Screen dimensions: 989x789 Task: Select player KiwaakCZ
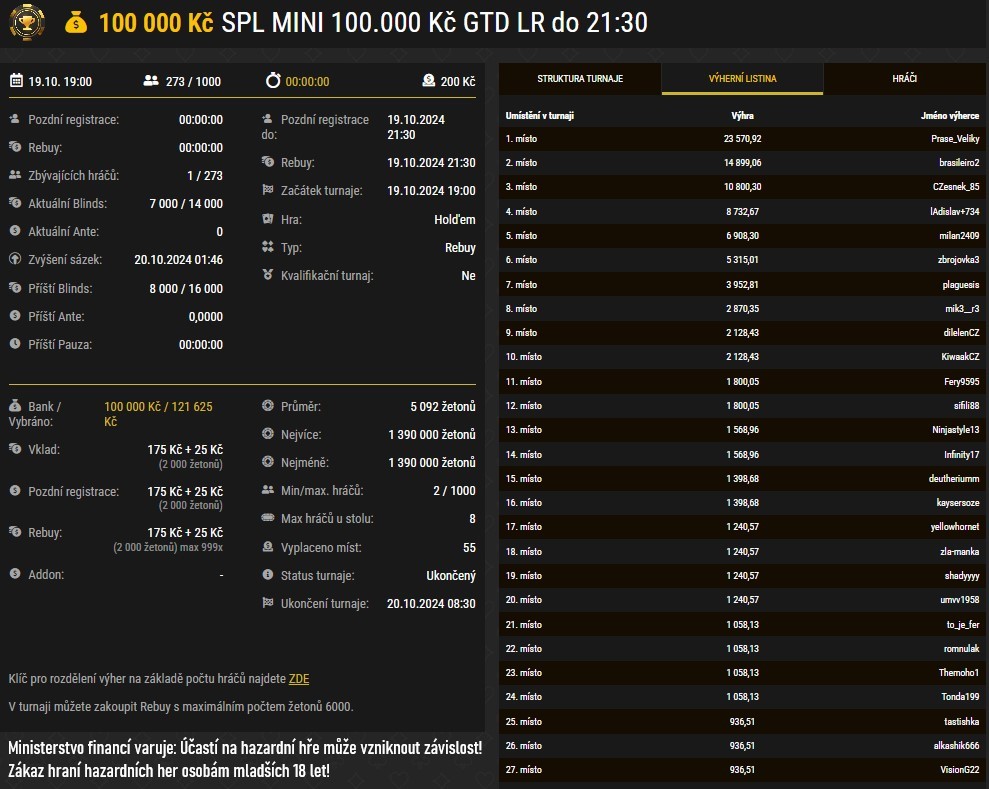click(960, 356)
